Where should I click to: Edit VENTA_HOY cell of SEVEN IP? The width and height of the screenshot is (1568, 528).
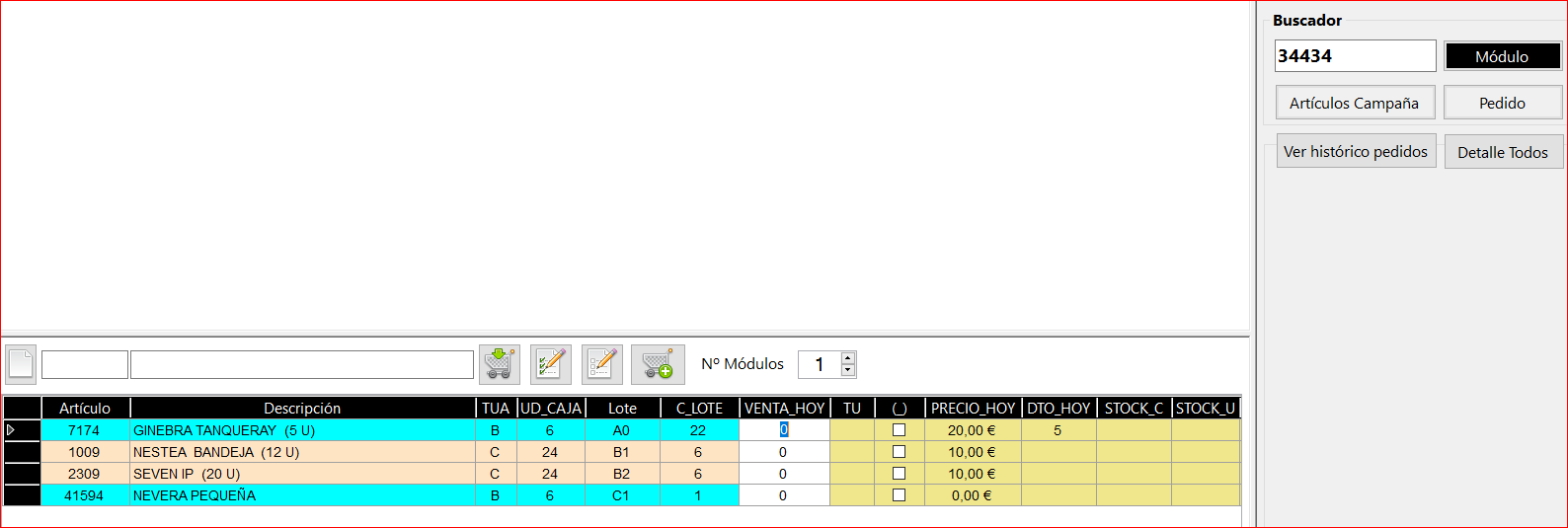click(784, 474)
